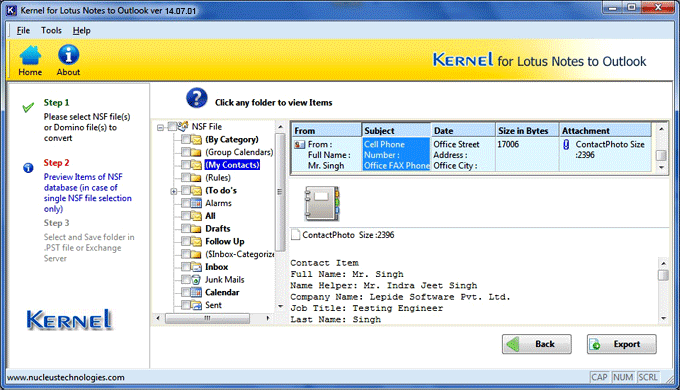Sort by the Subject column header
This screenshot has width=680, height=390.
point(396,130)
